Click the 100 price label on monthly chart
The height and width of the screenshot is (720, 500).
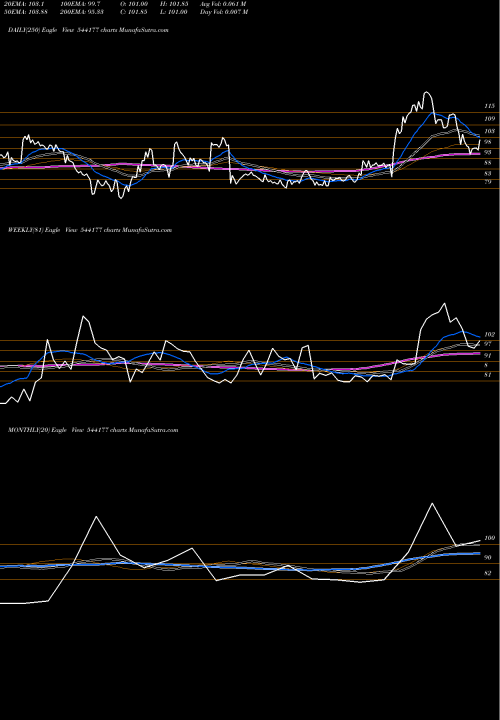490,538
